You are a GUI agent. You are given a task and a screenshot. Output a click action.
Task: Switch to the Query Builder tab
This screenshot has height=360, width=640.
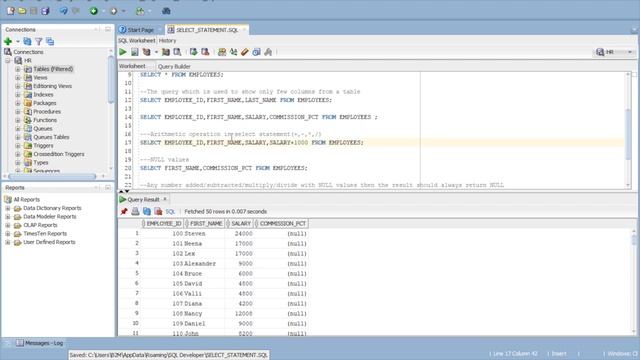click(174, 66)
